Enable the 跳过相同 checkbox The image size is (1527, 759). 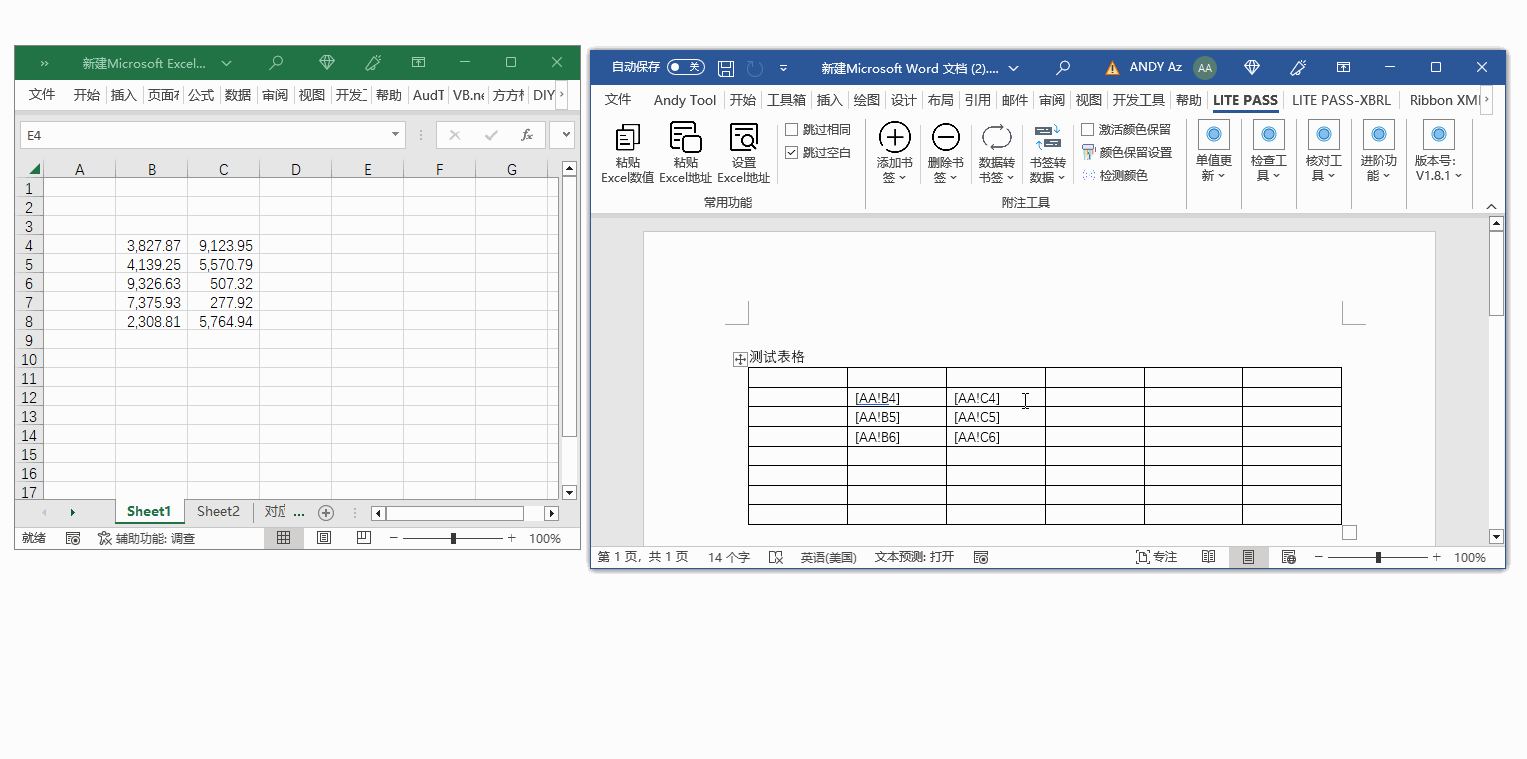[x=792, y=130]
